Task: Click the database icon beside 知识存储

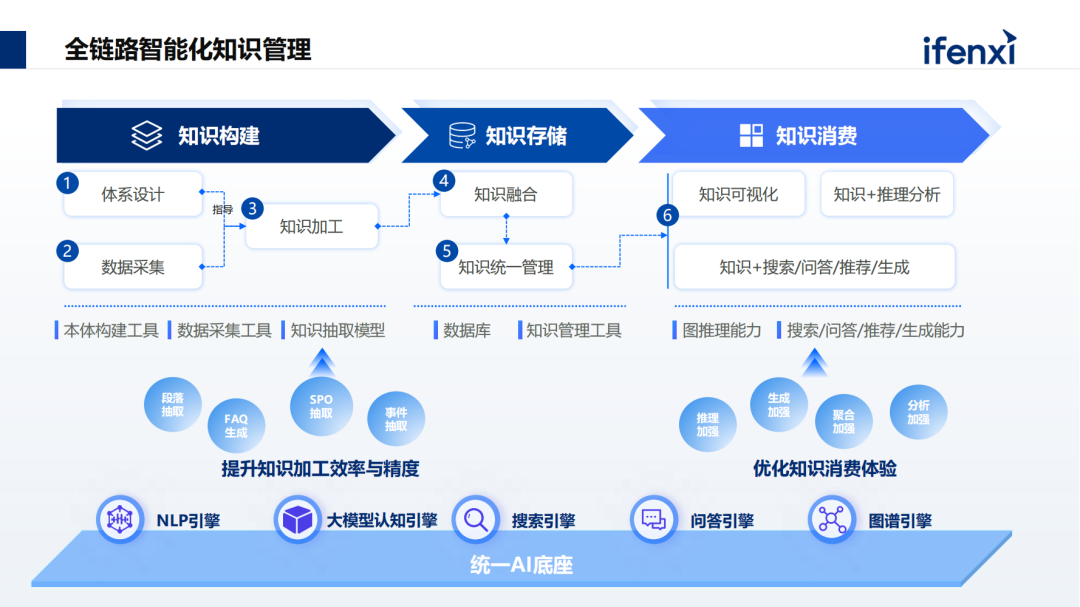Action: [x=462, y=136]
